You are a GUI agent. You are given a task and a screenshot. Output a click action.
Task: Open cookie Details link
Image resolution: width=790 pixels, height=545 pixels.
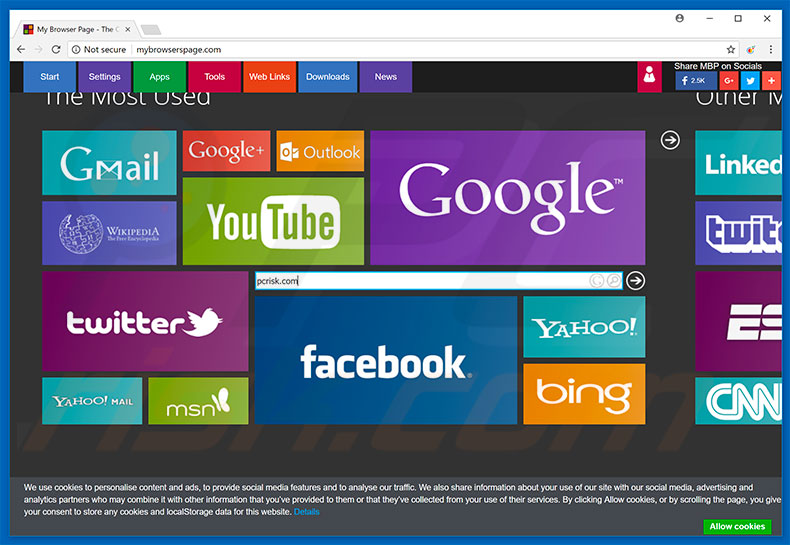click(x=306, y=512)
